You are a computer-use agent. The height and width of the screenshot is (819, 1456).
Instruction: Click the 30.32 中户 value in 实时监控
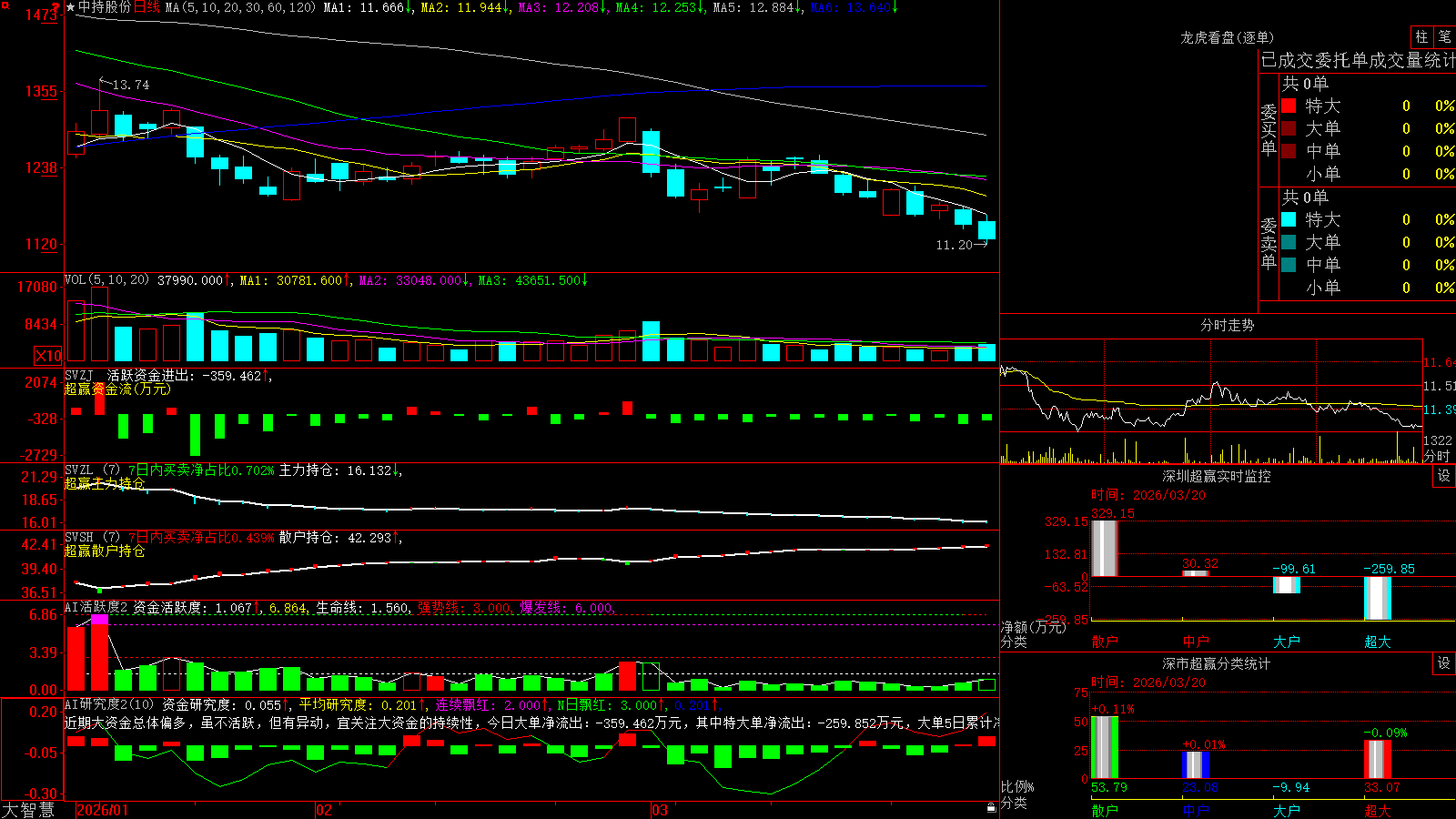click(x=1200, y=563)
